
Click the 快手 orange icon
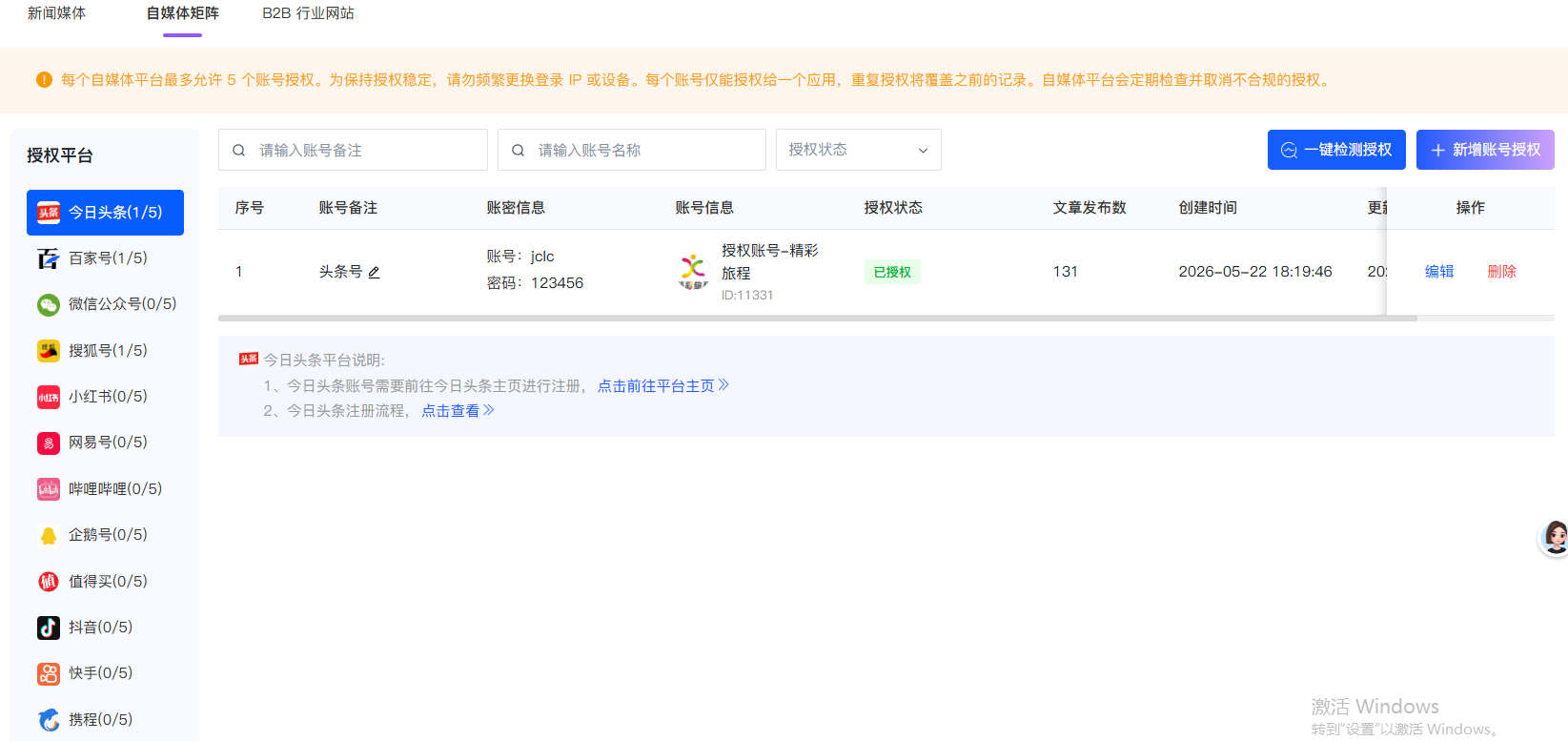pos(49,673)
